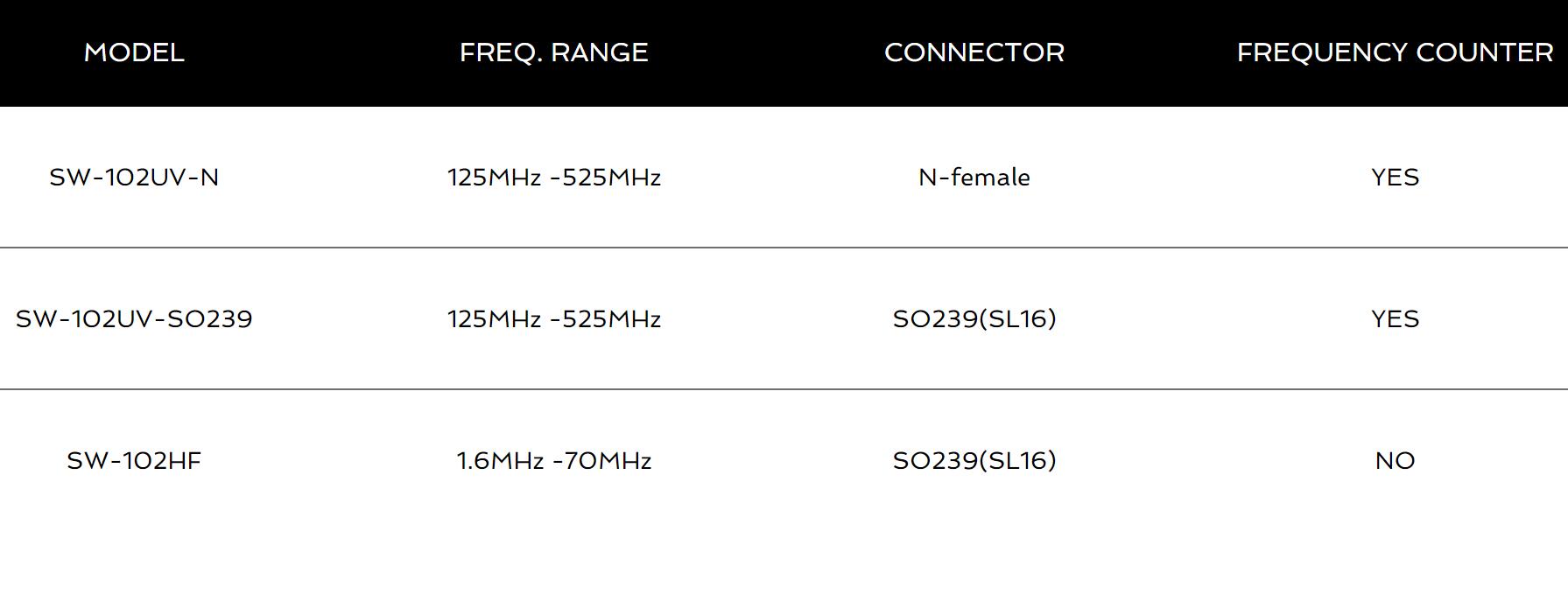
Task: Select the SW-102UV-SO239 model cell
Action: click(x=134, y=319)
